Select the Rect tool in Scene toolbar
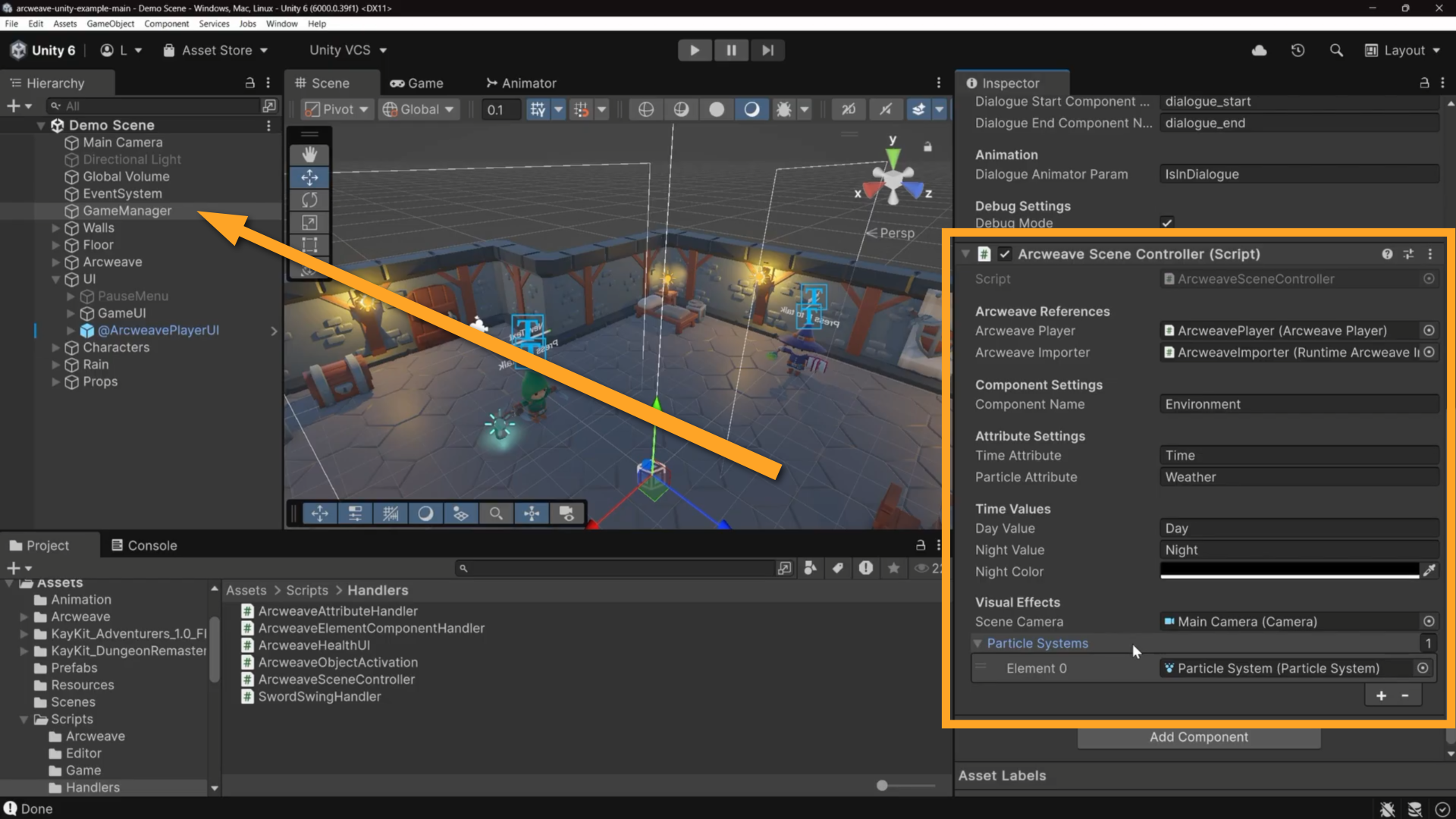 click(309, 245)
